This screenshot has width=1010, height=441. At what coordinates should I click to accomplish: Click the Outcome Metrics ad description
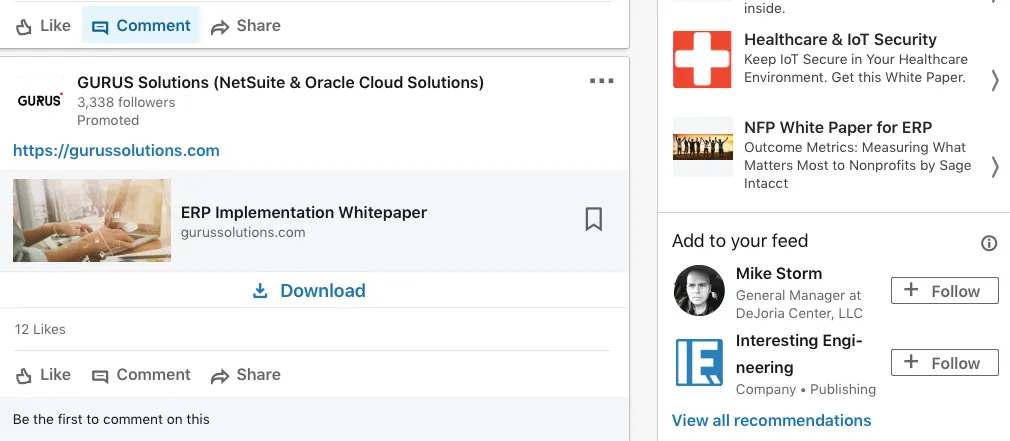click(857, 165)
